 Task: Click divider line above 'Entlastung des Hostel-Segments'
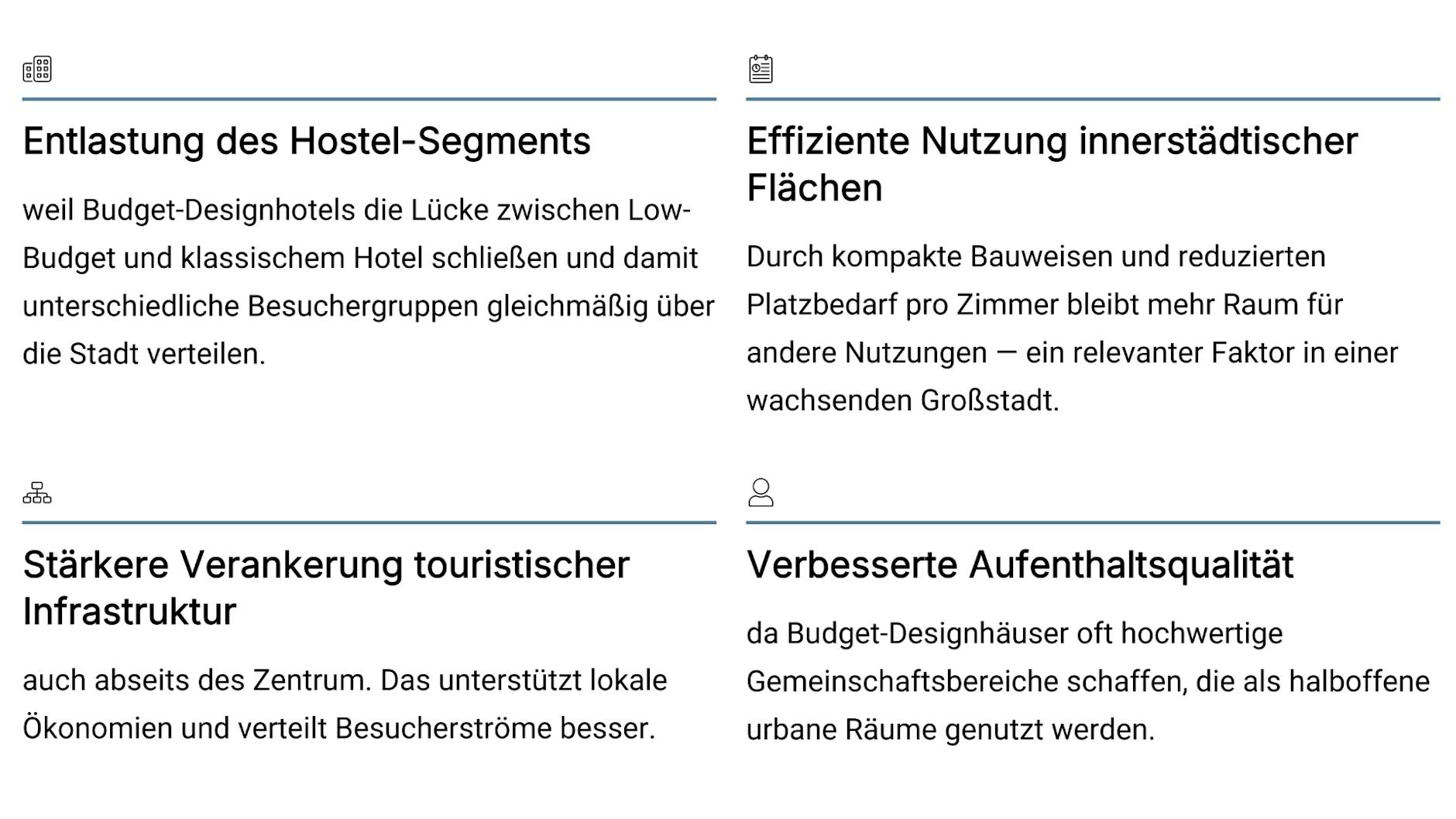369,99
